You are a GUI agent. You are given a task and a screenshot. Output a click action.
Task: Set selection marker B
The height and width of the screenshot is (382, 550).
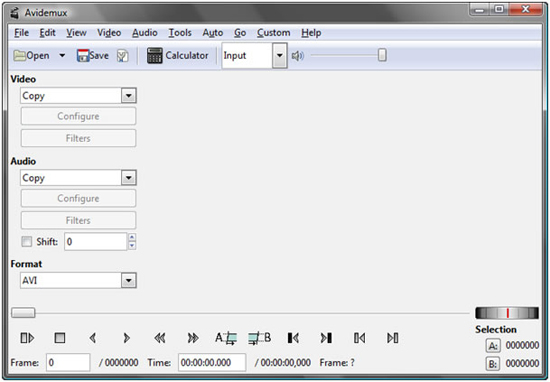[259, 338]
